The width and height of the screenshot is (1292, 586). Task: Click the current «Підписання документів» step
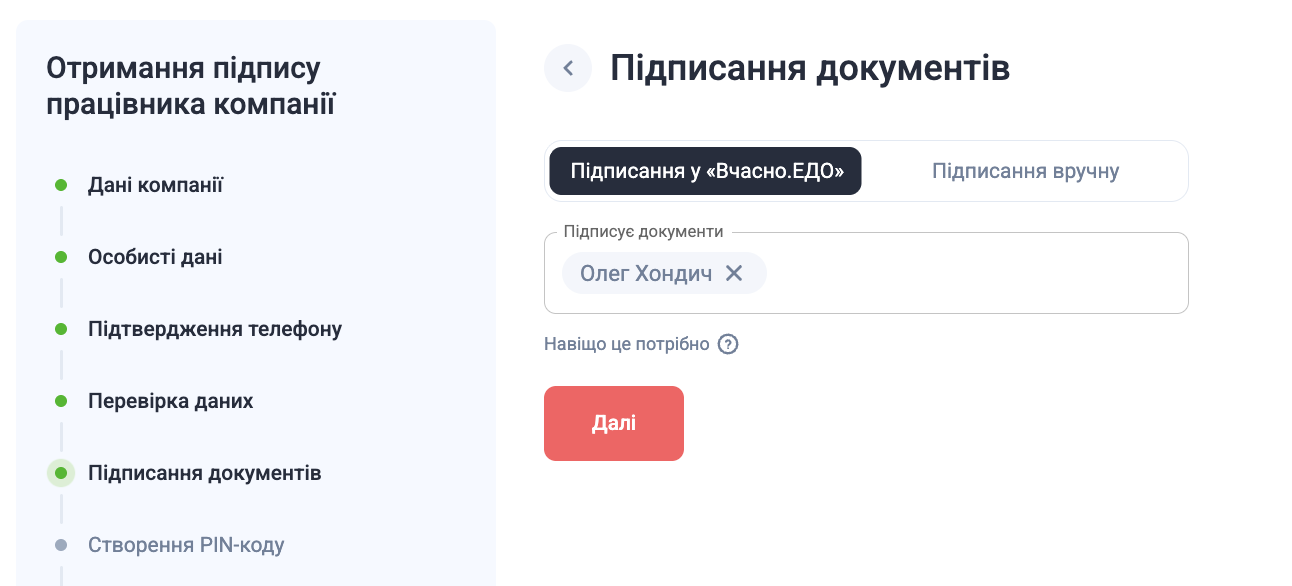pos(204,473)
